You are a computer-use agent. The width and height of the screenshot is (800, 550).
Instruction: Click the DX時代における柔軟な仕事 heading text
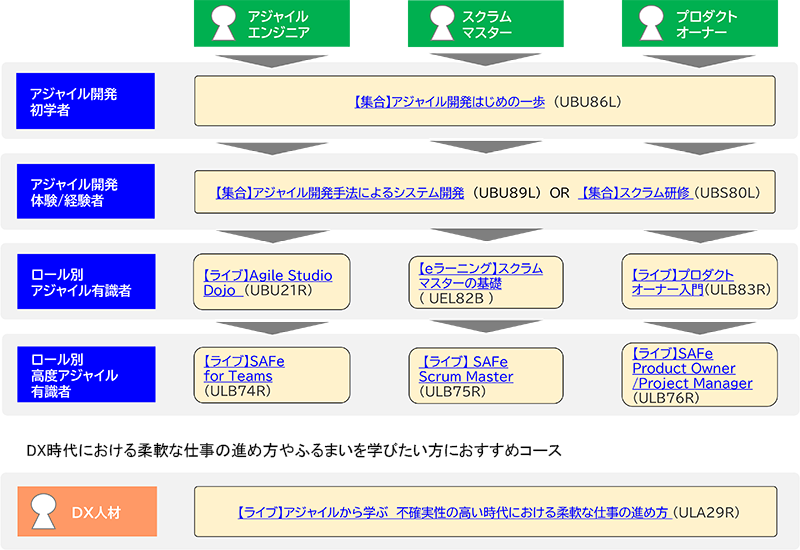click(294, 450)
